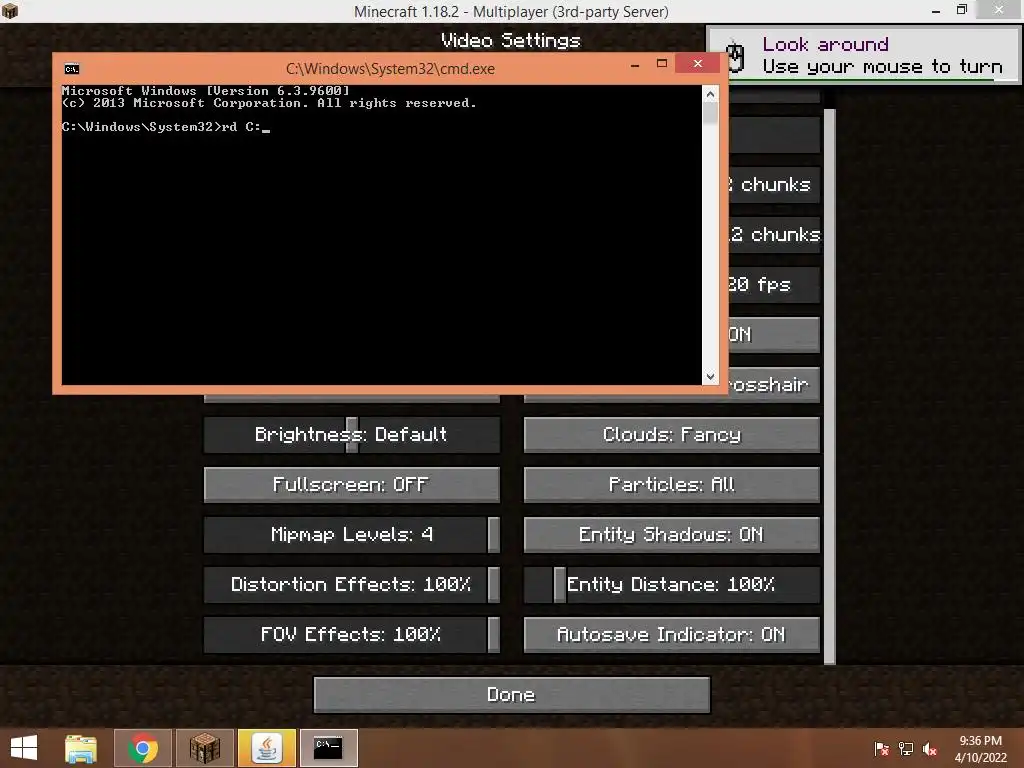This screenshot has height=768, width=1024.
Task: Click the Video Settings list scrollbar
Action: tap(829, 387)
